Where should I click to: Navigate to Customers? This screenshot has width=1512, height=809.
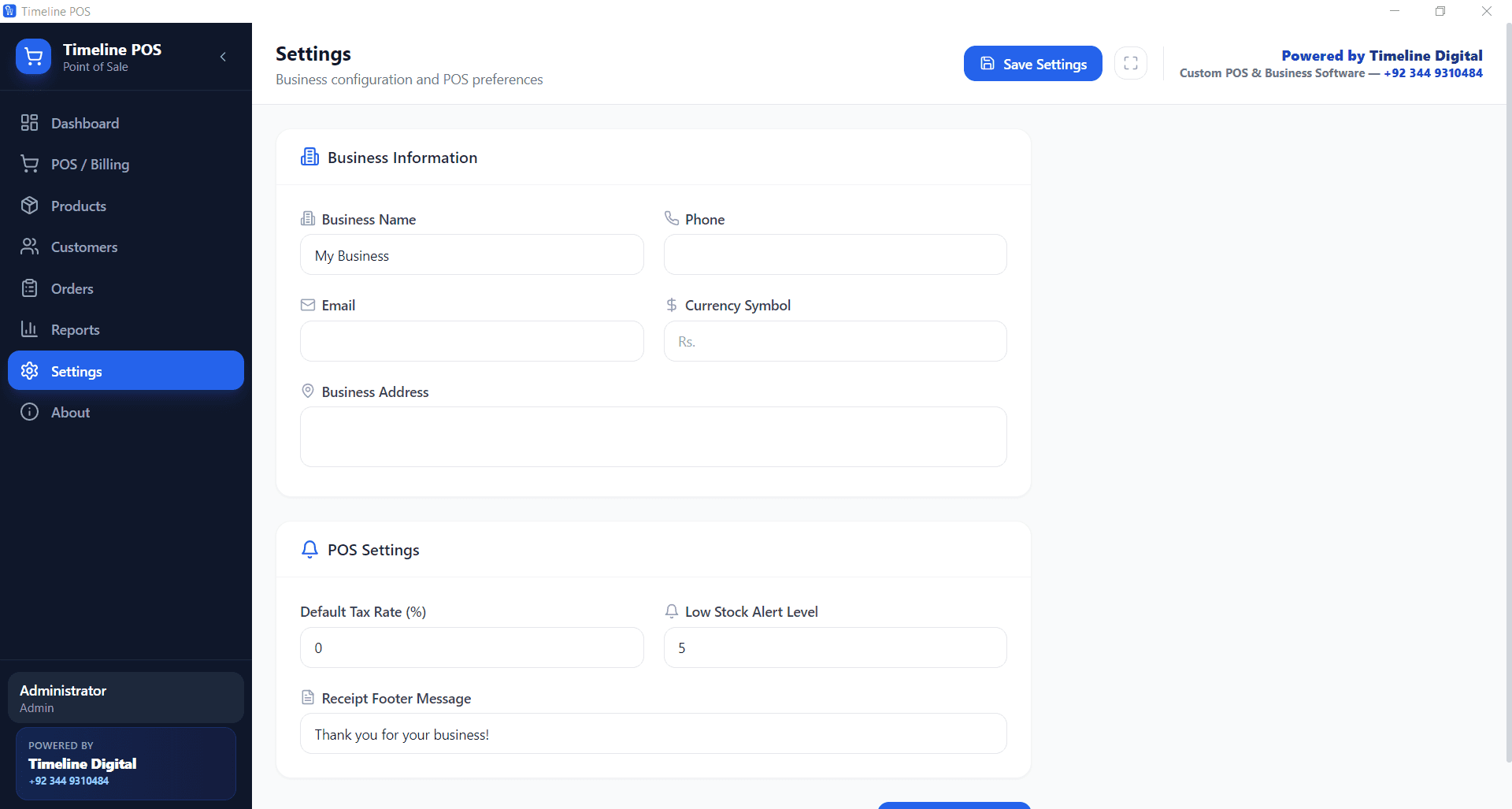83,247
